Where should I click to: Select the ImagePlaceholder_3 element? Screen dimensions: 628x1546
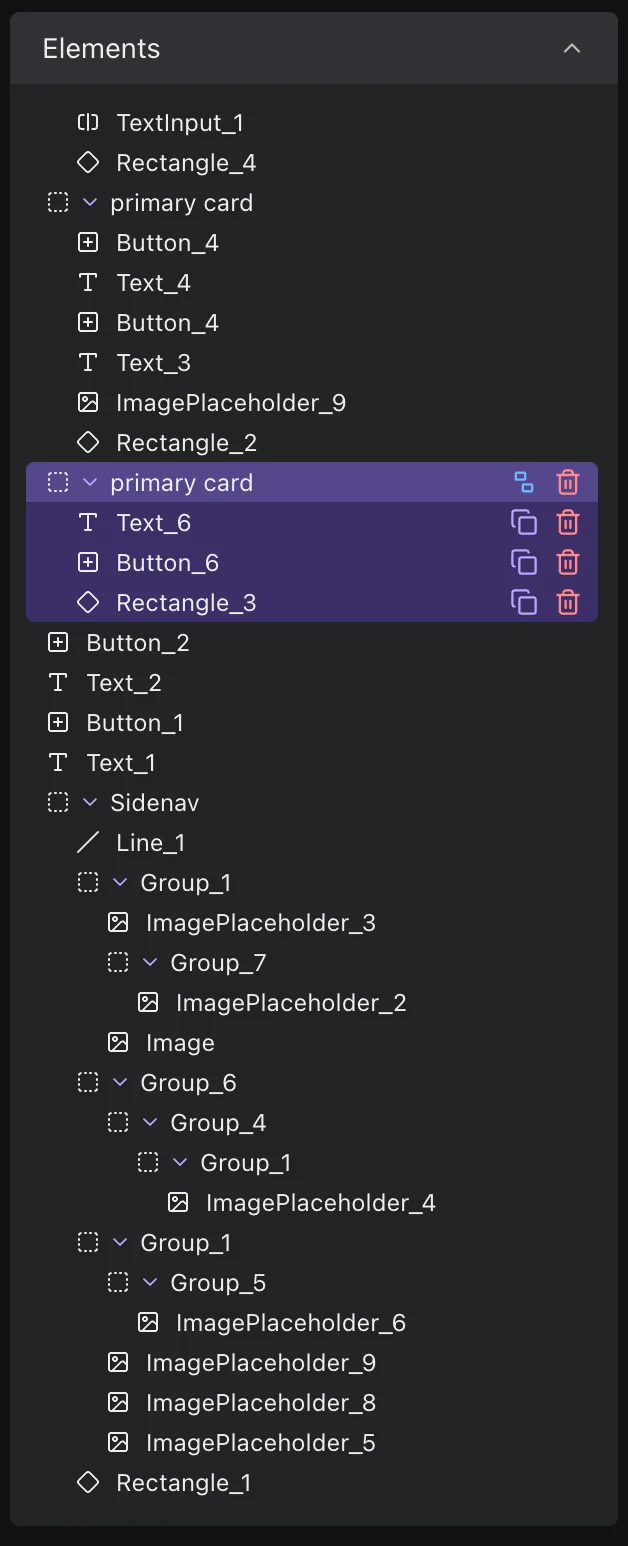click(x=261, y=922)
